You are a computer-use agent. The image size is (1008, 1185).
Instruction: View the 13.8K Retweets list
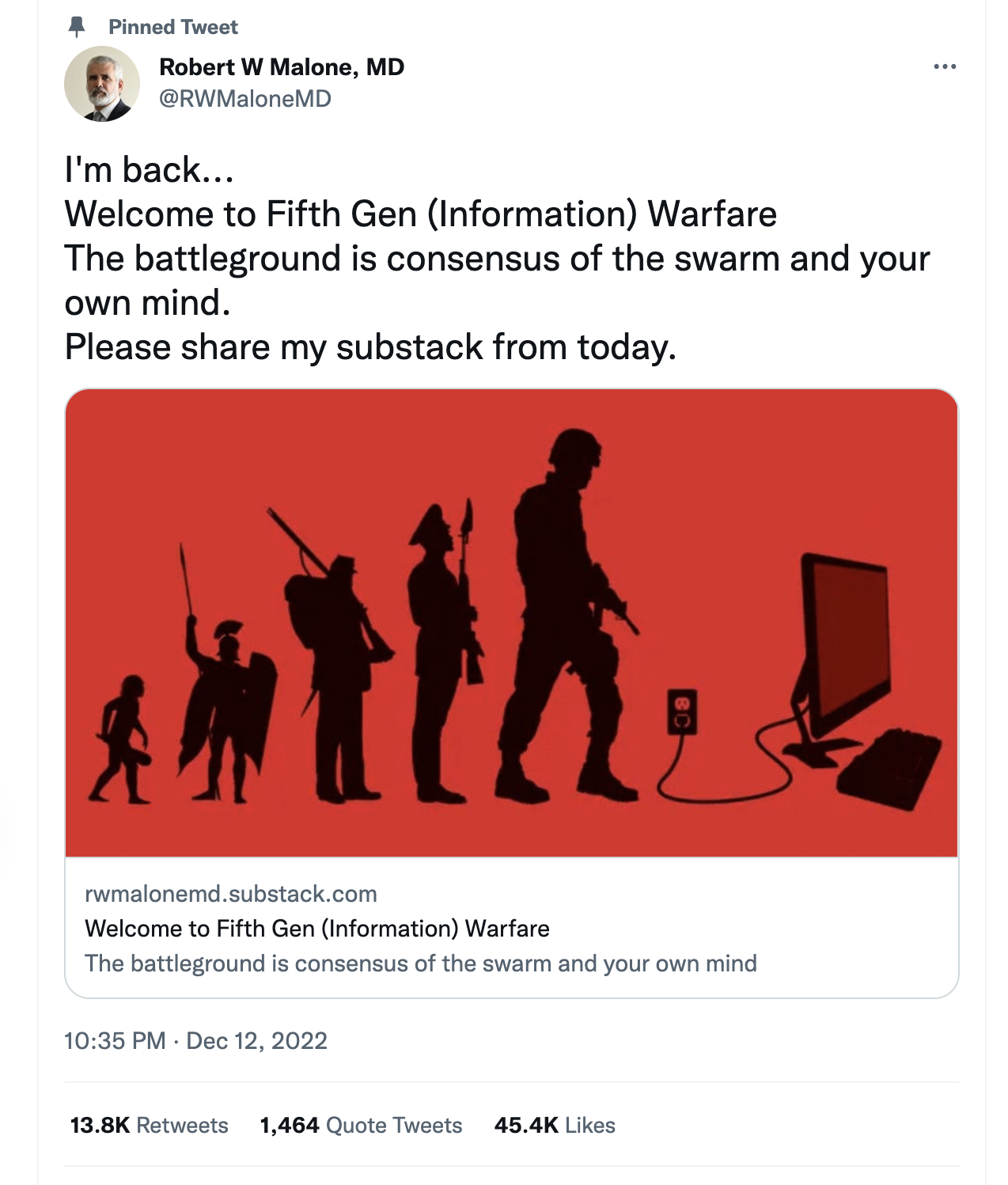pos(149,1125)
